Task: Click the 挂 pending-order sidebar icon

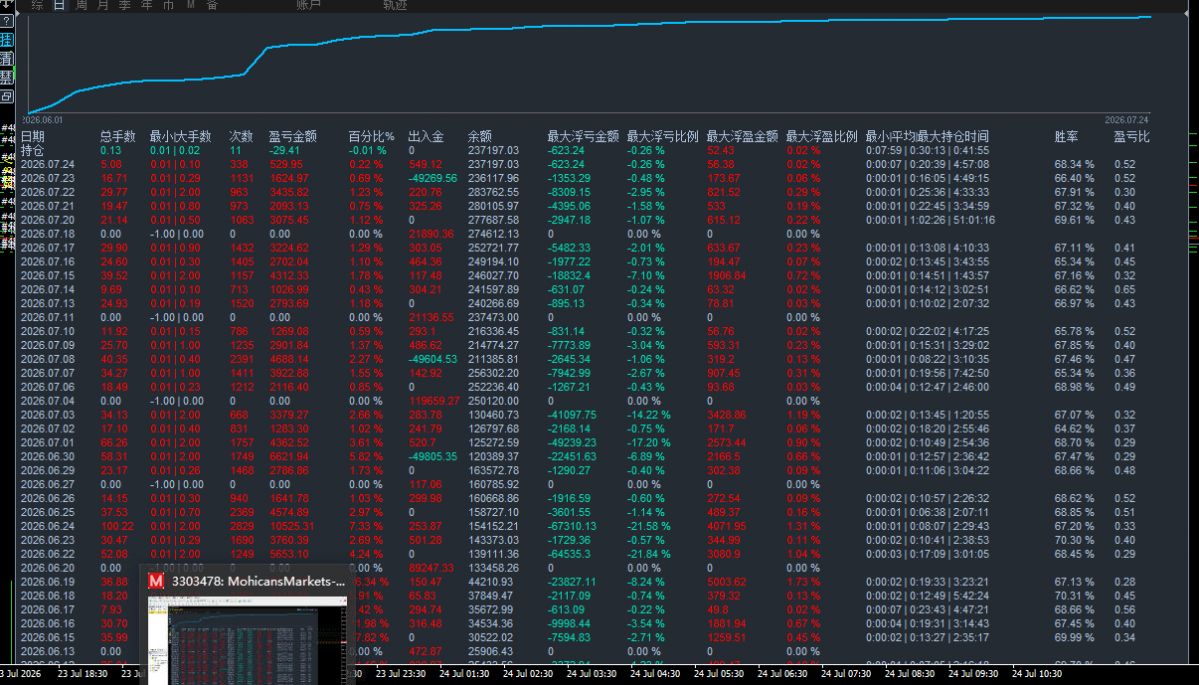Action: pos(7,40)
